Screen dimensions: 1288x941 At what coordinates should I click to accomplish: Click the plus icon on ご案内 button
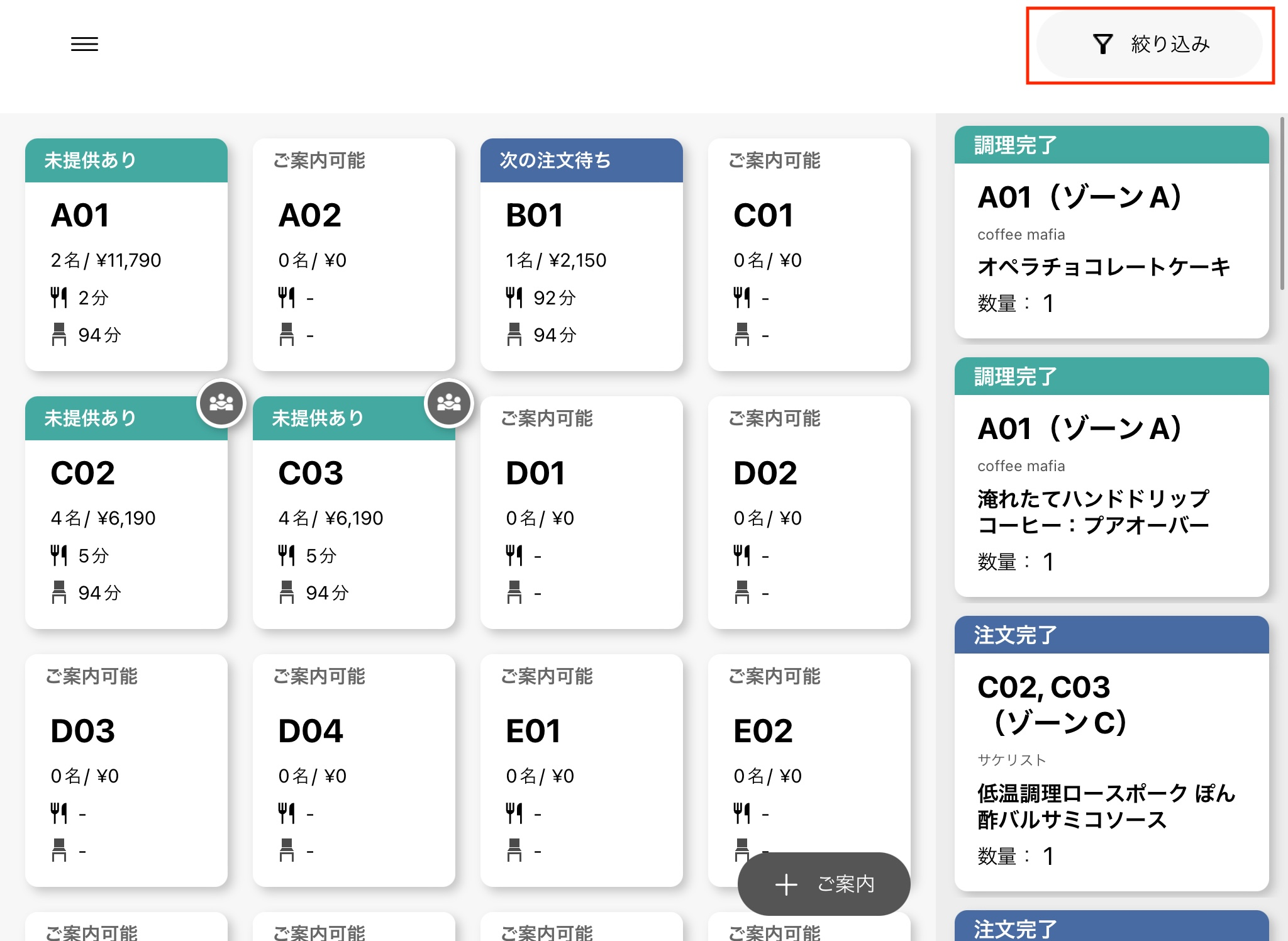[786, 884]
